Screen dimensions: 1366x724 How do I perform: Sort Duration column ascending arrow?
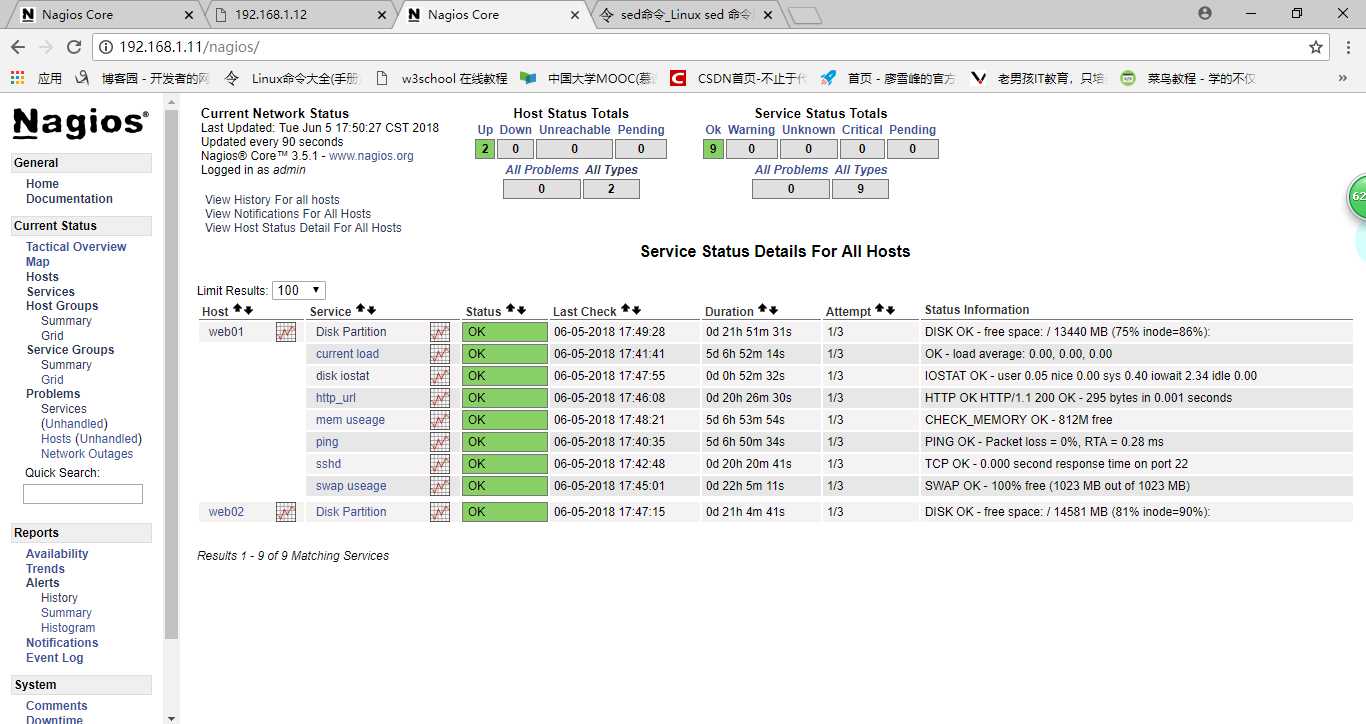(x=762, y=310)
